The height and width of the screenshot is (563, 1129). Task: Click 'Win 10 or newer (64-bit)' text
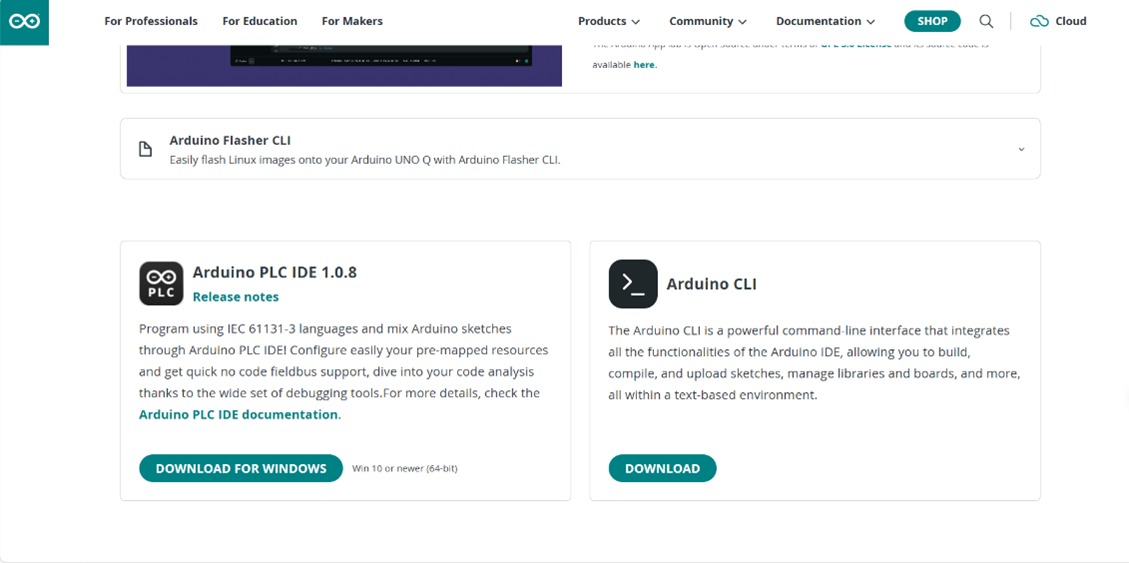405,469
